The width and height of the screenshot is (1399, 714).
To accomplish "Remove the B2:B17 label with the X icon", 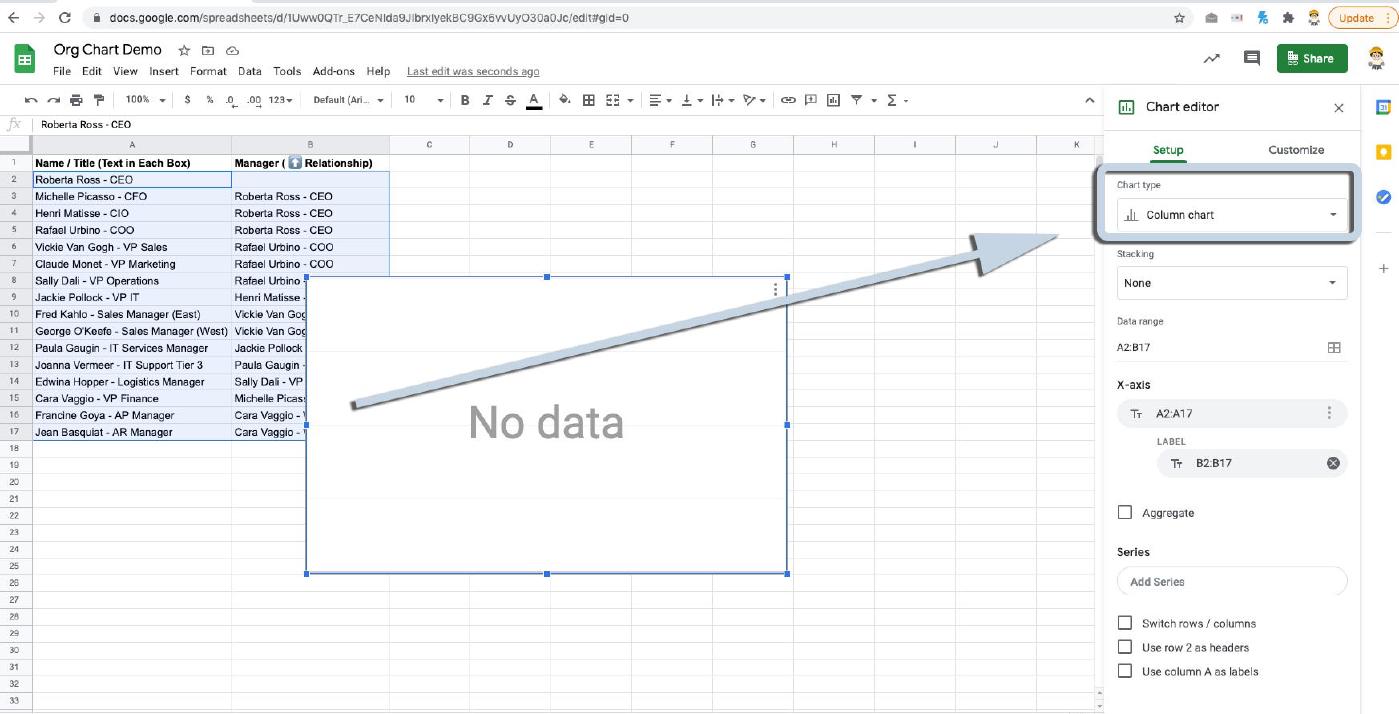I will coord(1332,463).
